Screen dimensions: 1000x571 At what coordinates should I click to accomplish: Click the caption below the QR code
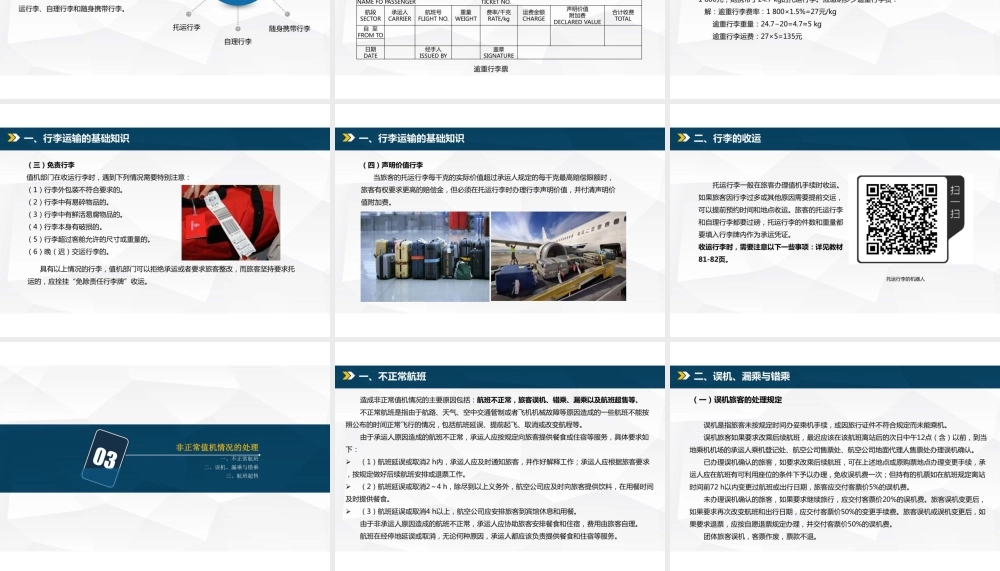[x=905, y=279]
